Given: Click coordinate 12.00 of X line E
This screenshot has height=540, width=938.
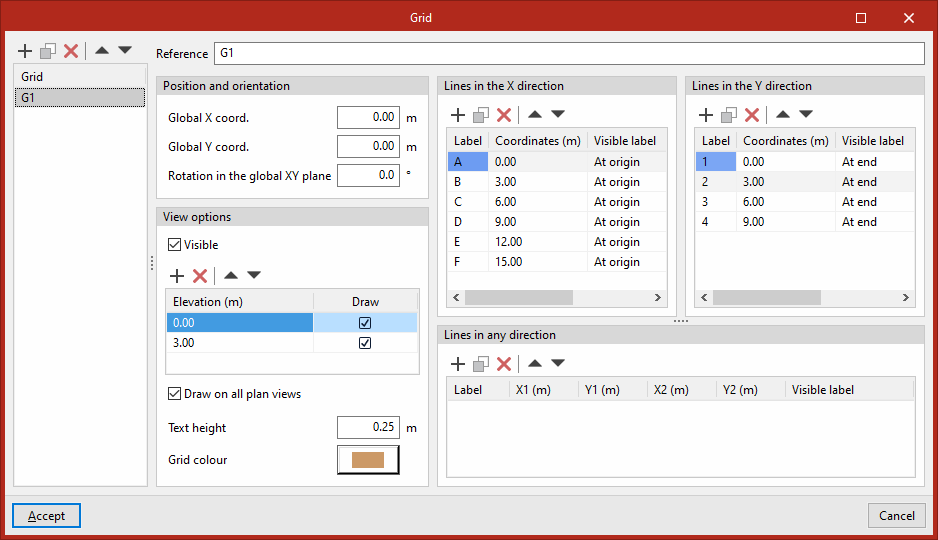Looking at the screenshot, I should click(x=538, y=242).
